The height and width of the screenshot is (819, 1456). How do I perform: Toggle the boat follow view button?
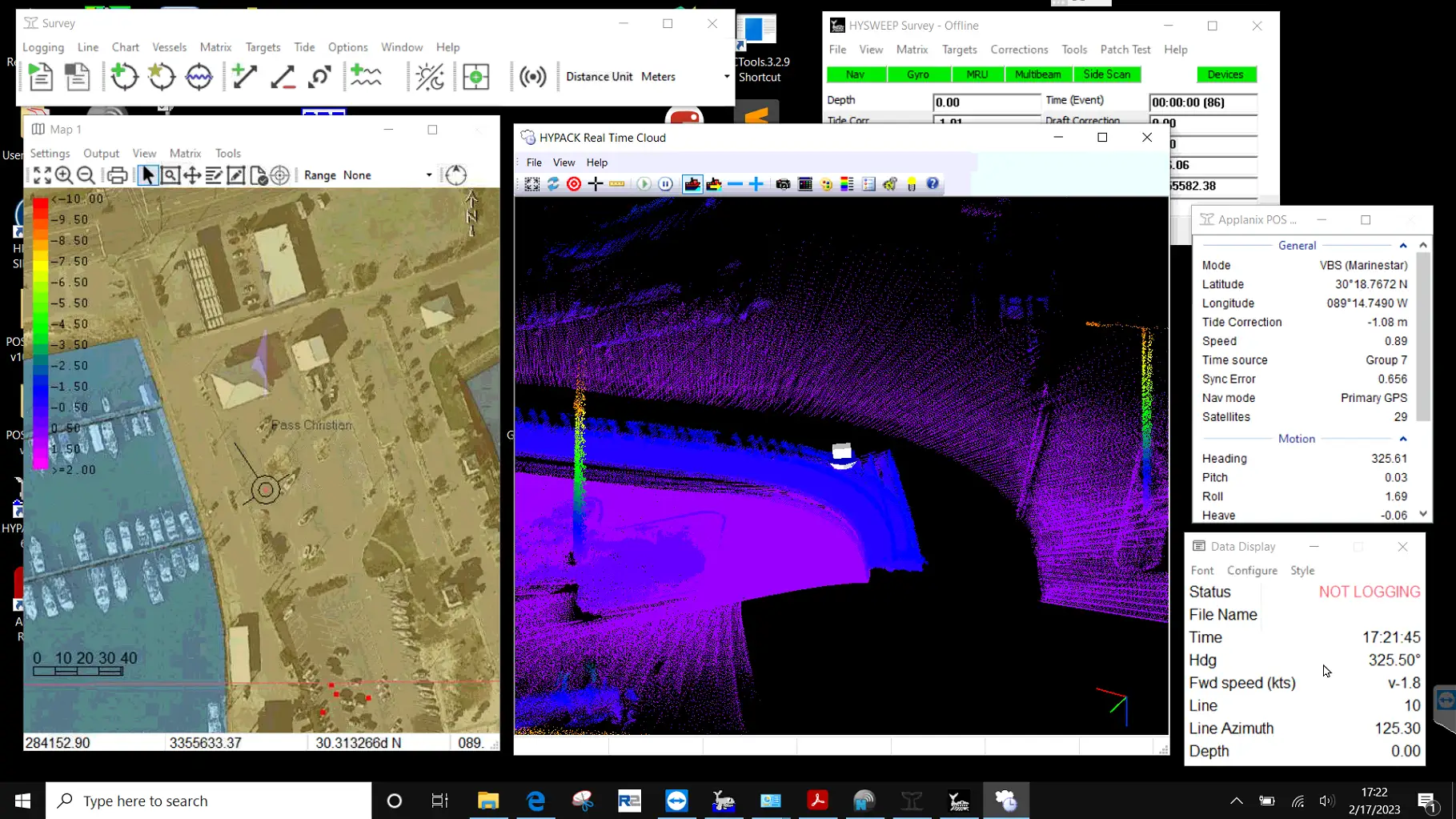[x=692, y=184]
